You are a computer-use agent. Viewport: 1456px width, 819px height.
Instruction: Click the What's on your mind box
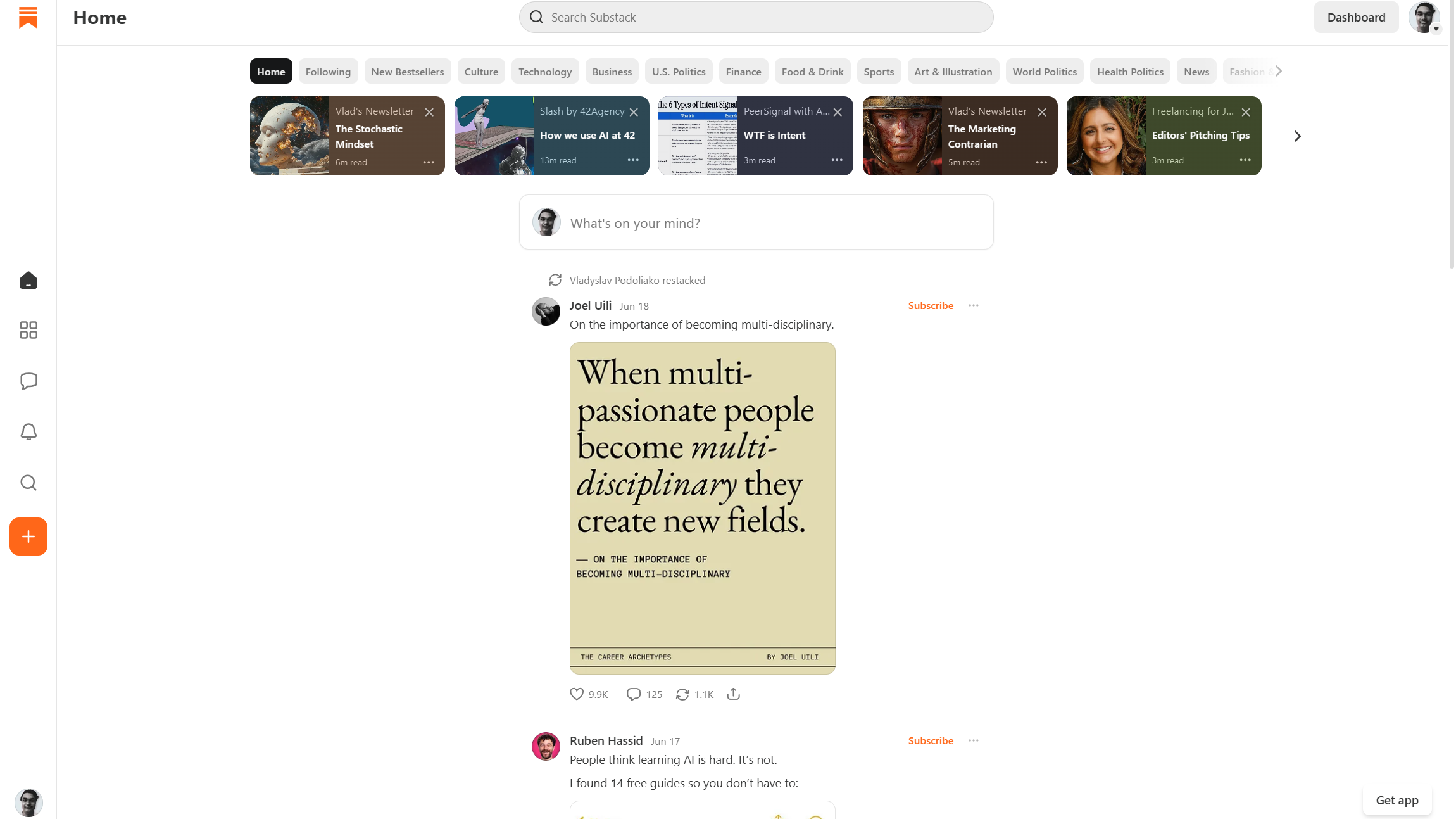[x=756, y=222]
